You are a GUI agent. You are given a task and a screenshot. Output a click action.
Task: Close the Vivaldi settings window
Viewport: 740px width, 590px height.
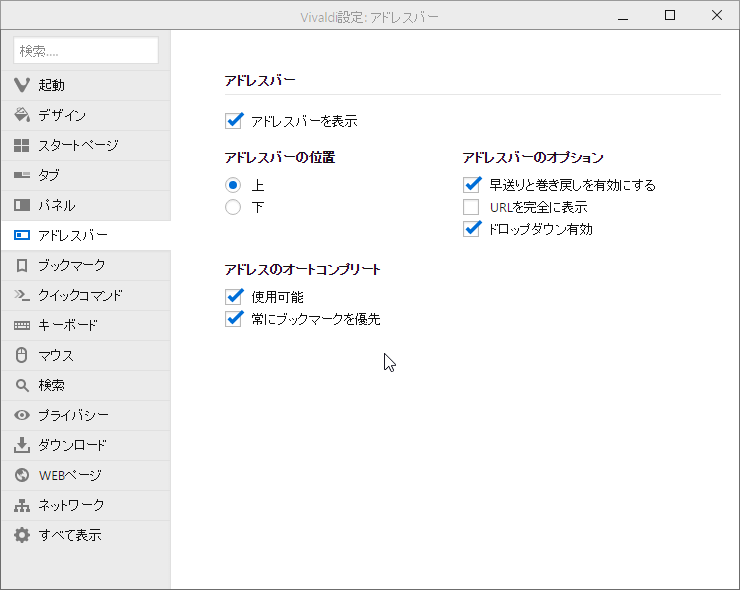(716, 15)
